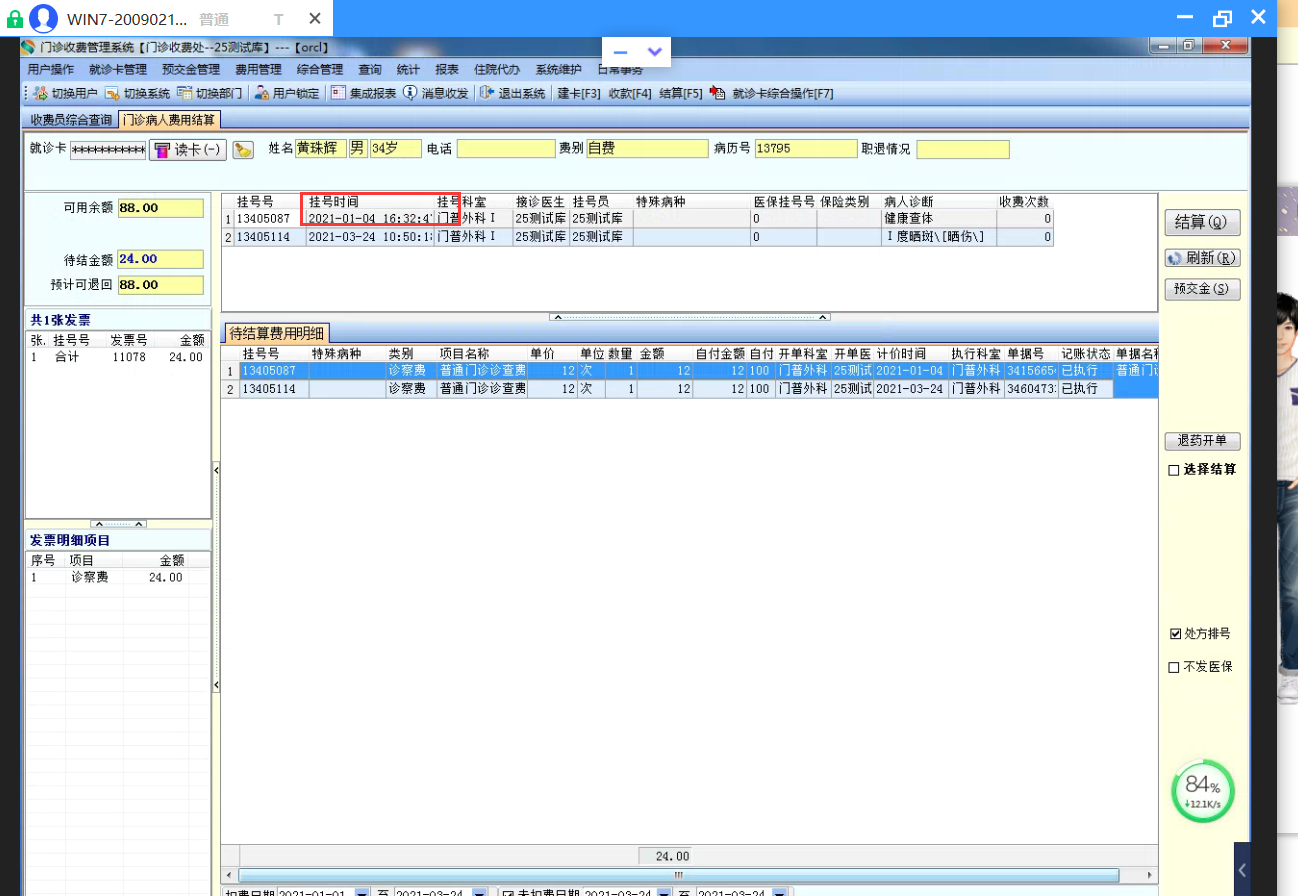1298x896 pixels.
Task: Click the remote session user avatar icon
Action: pyautogui.click(x=43, y=19)
